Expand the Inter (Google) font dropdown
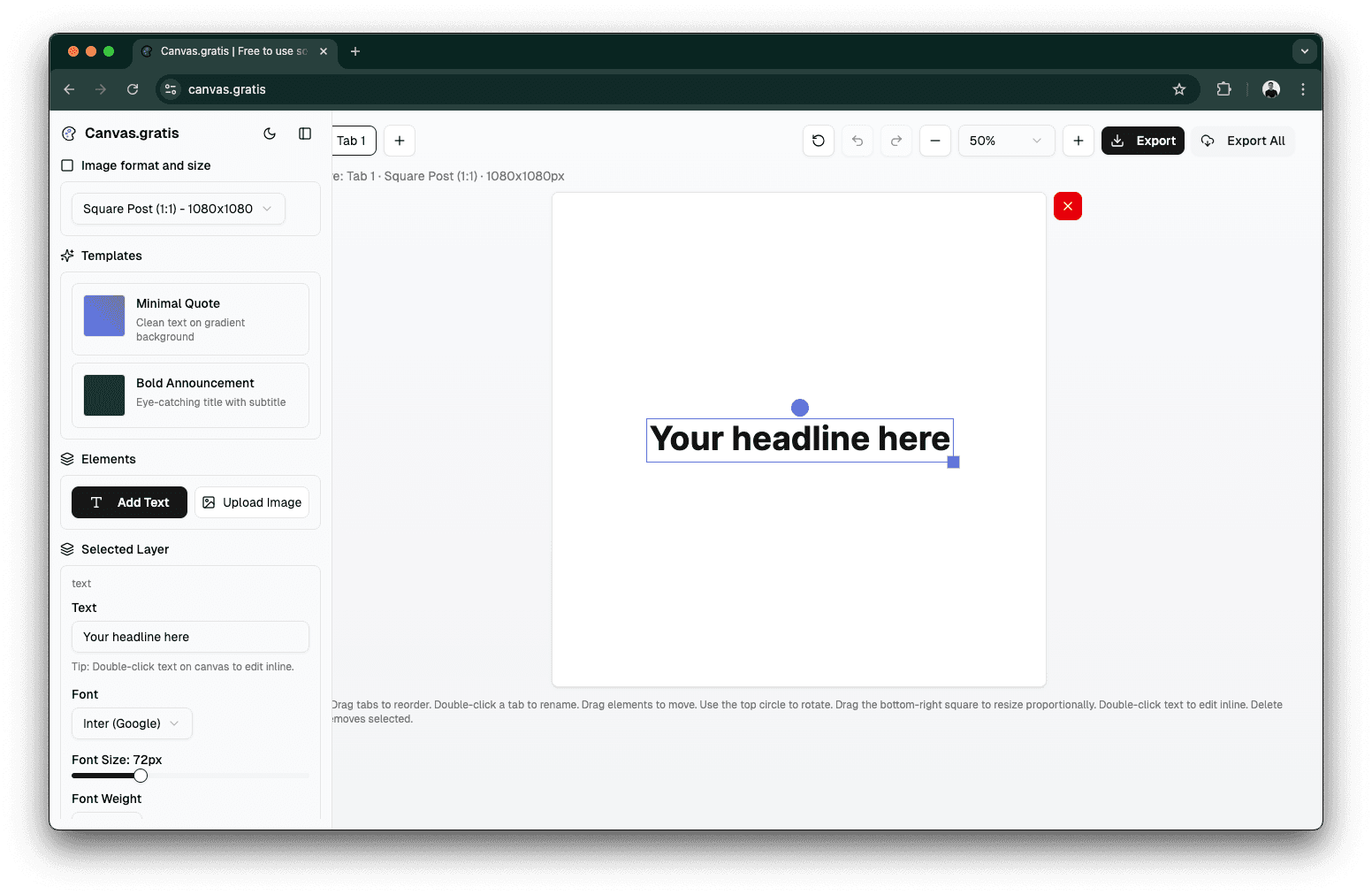 (x=132, y=723)
